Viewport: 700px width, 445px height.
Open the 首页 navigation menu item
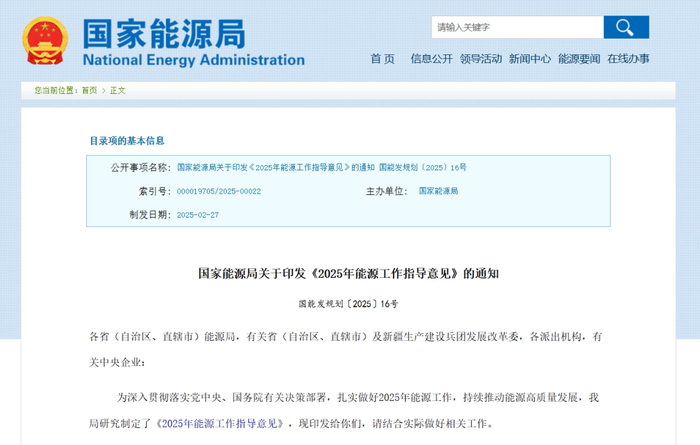[383, 59]
